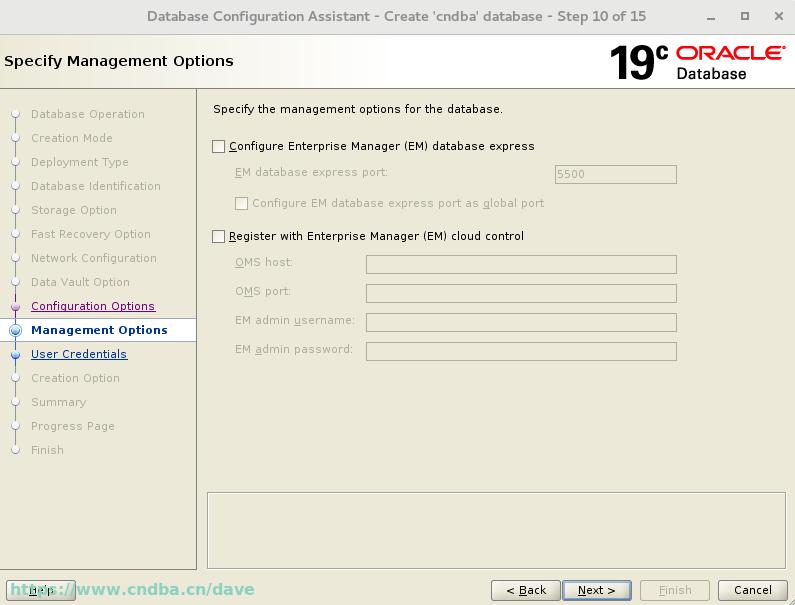Click Network Configuration step label
Viewport: 795px width, 605px height.
(x=94, y=258)
